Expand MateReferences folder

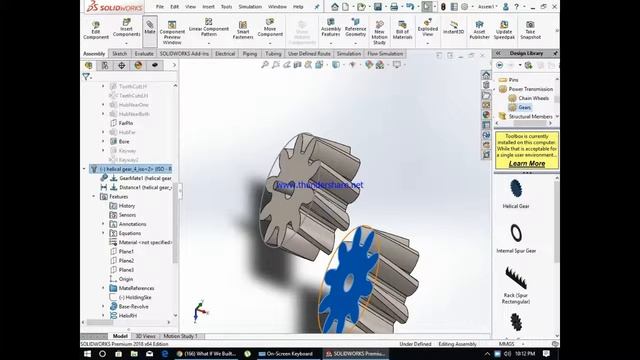coord(103,288)
